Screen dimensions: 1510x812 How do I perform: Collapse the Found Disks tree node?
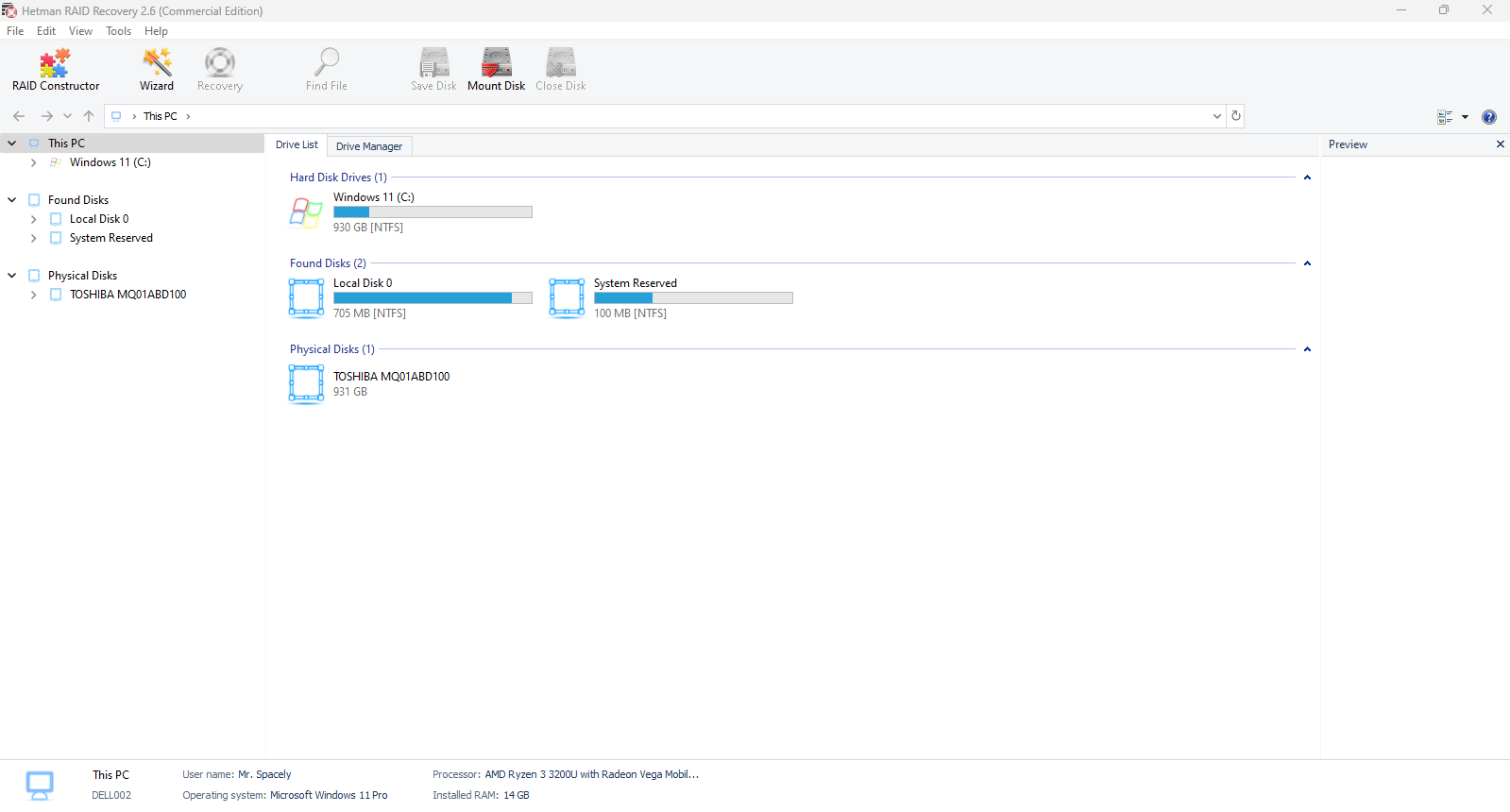[12, 200]
